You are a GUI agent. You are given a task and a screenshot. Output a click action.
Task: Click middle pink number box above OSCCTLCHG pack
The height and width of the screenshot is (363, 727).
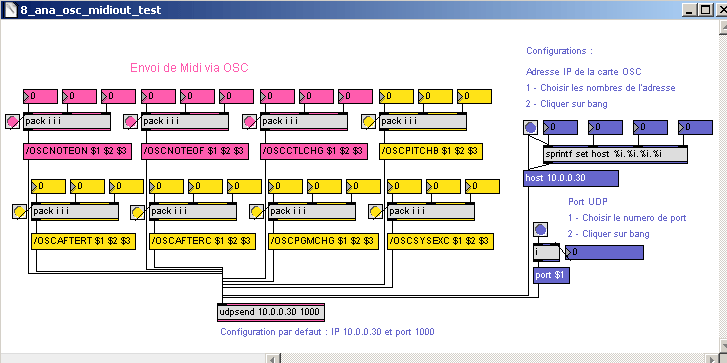pos(317,96)
